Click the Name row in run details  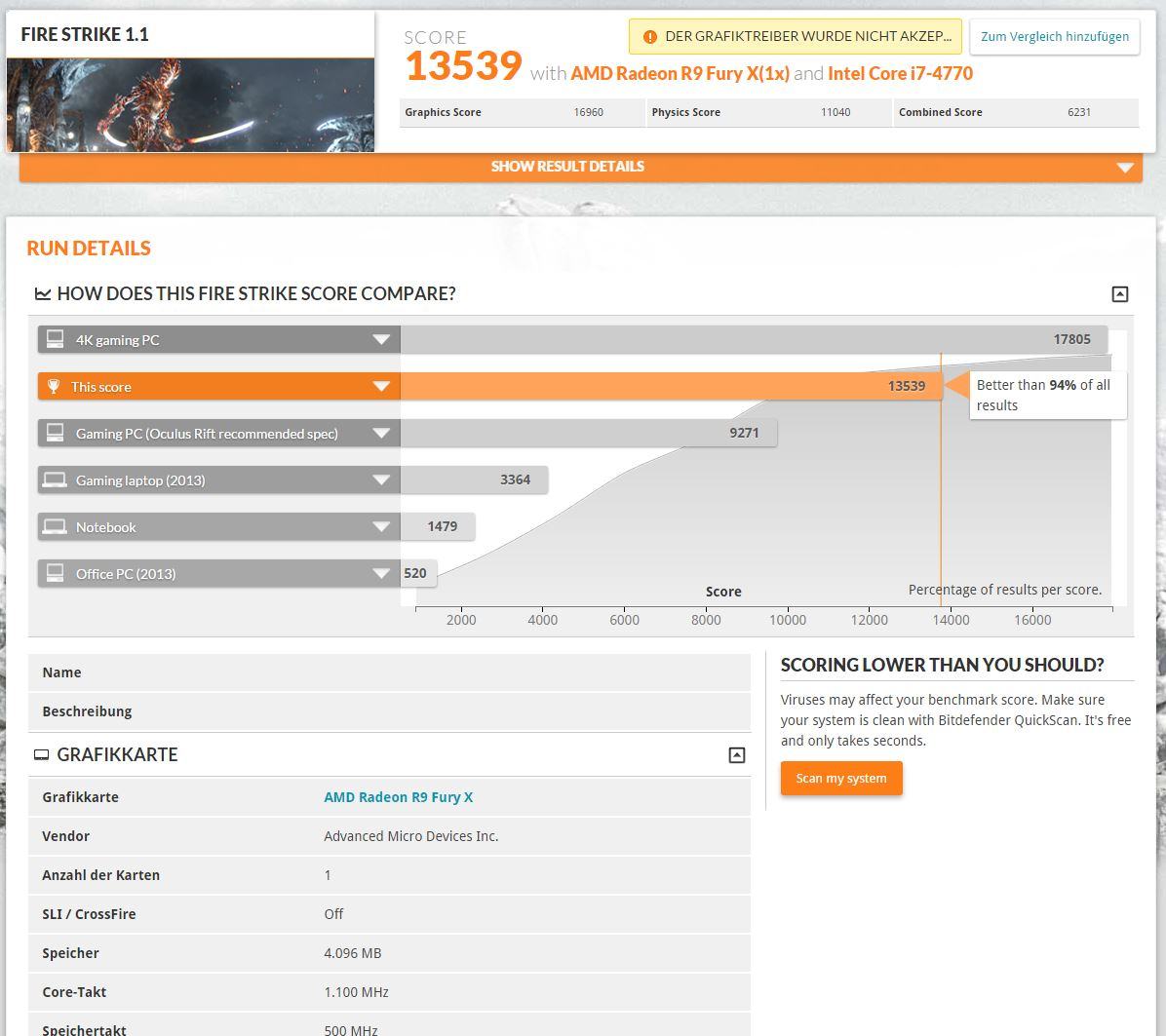(x=389, y=672)
